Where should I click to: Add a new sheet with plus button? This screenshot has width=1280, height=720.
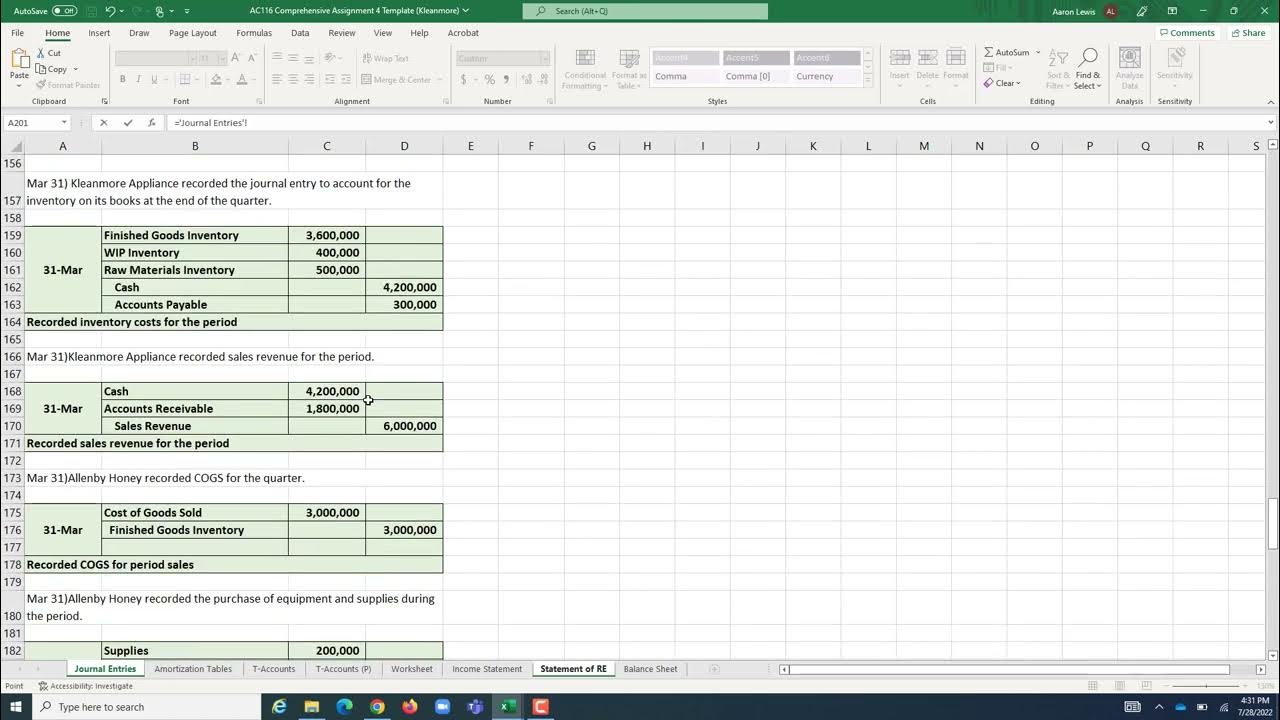(x=714, y=669)
